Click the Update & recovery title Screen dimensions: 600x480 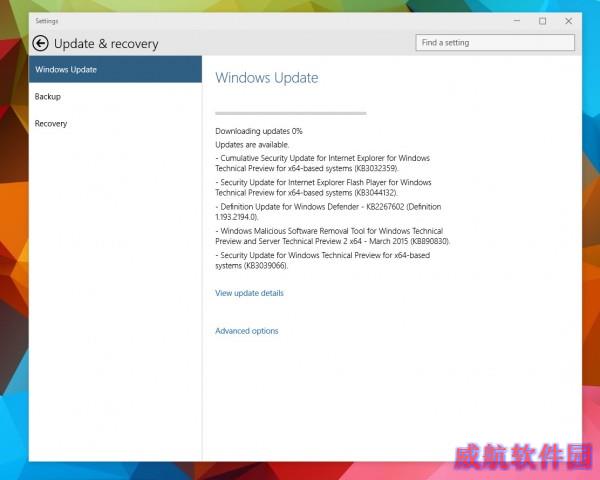coord(106,44)
